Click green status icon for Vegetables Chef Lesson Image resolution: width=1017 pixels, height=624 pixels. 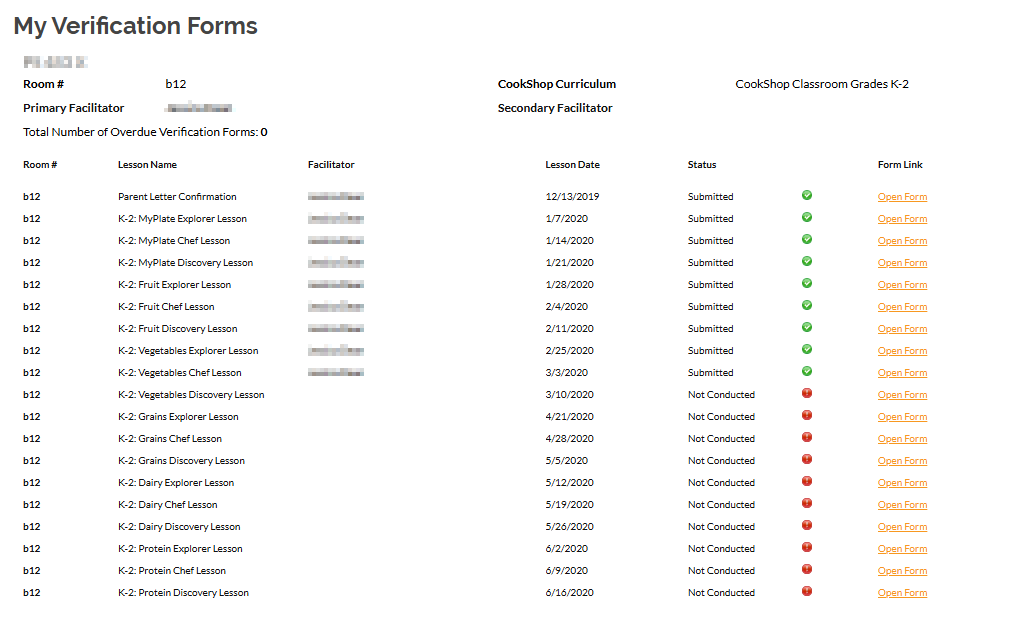point(807,372)
